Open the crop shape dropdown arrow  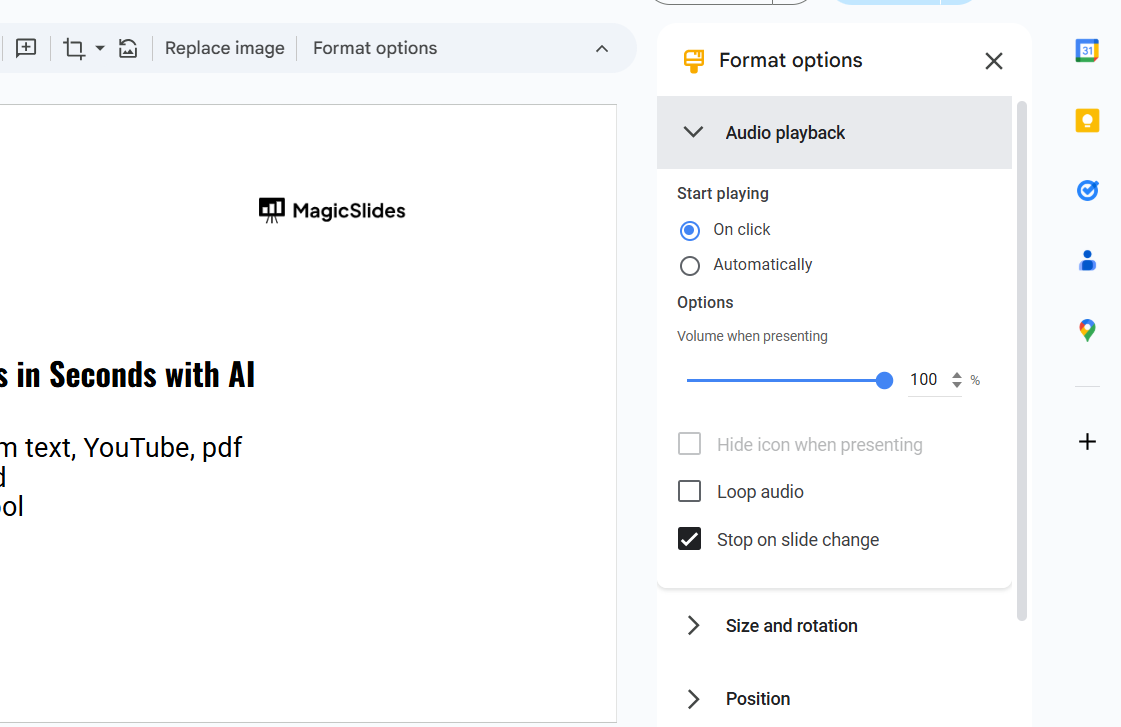click(100, 48)
